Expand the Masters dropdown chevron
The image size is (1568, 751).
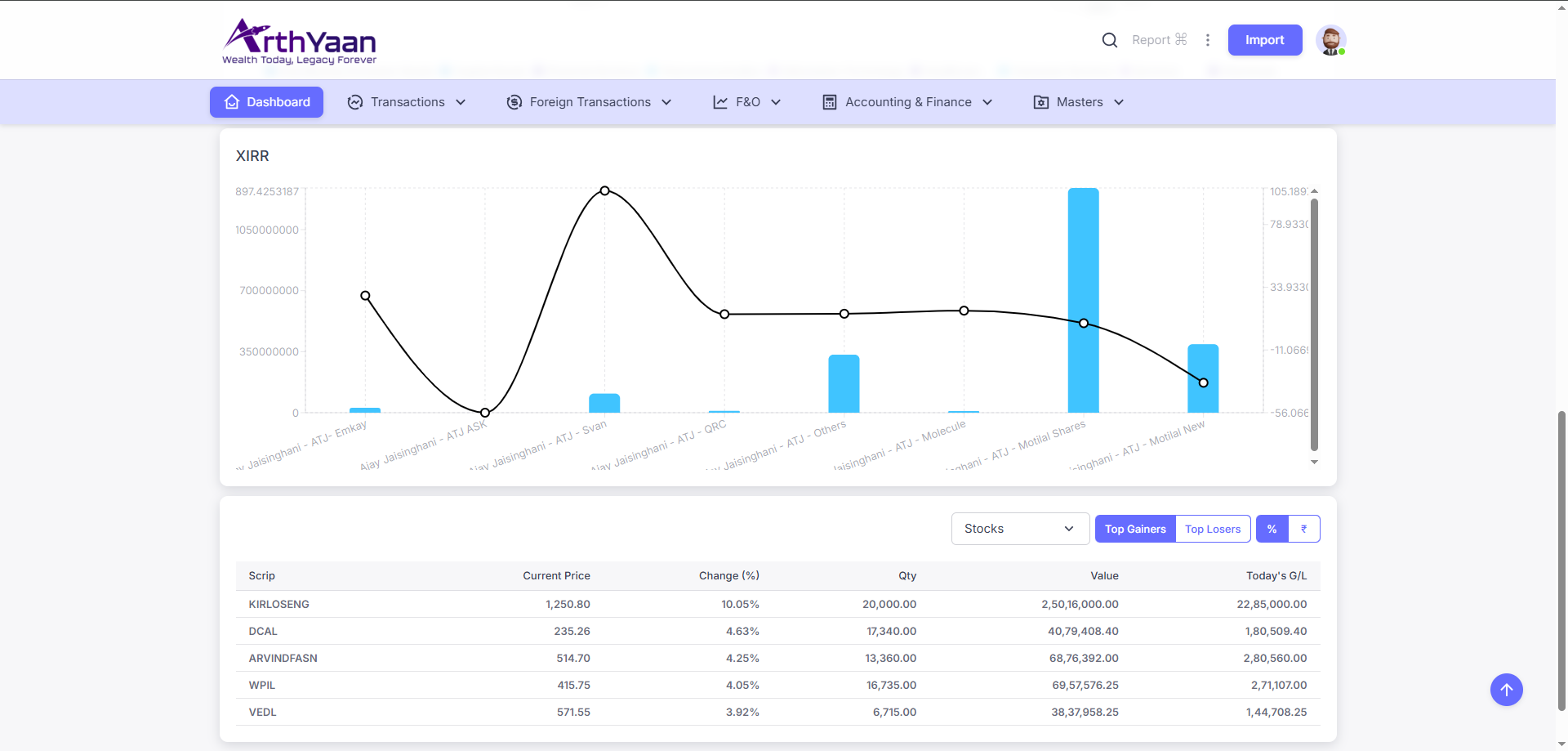pyautogui.click(x=1119, y=102)
